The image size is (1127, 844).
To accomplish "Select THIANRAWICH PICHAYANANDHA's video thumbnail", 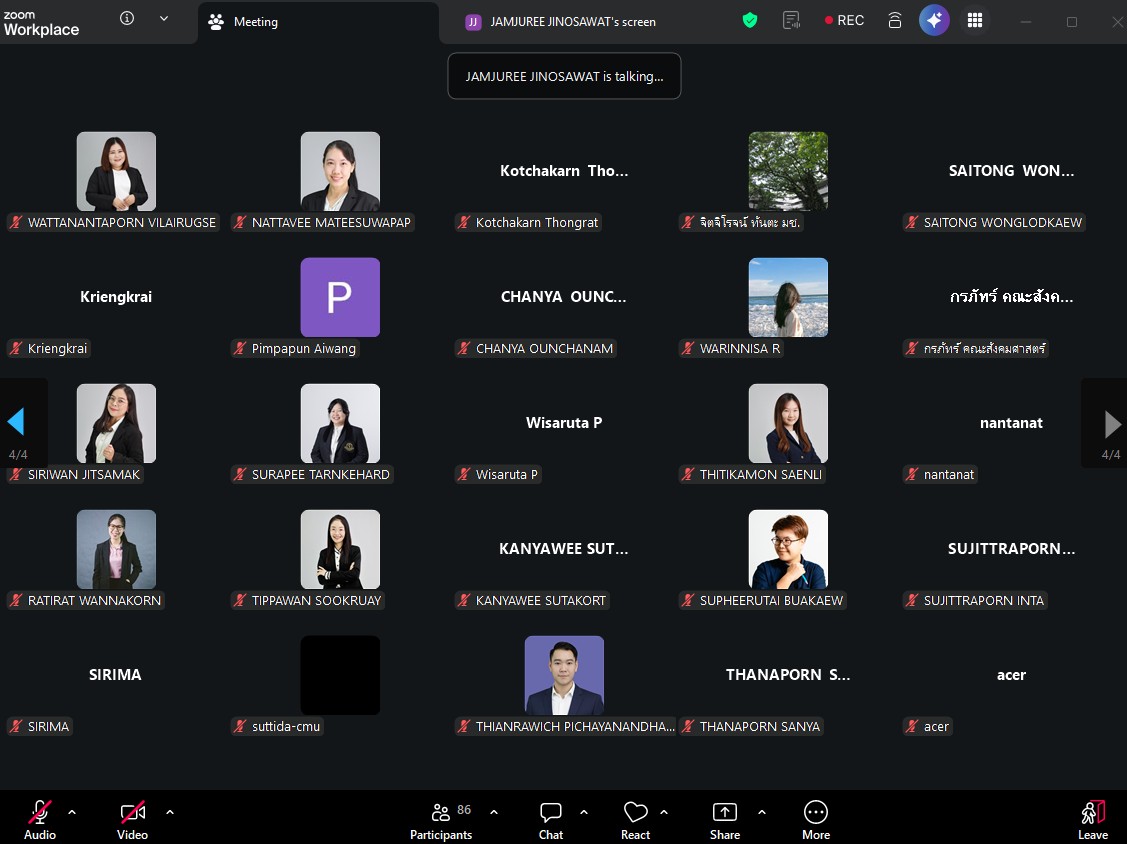I will [564, 675].
